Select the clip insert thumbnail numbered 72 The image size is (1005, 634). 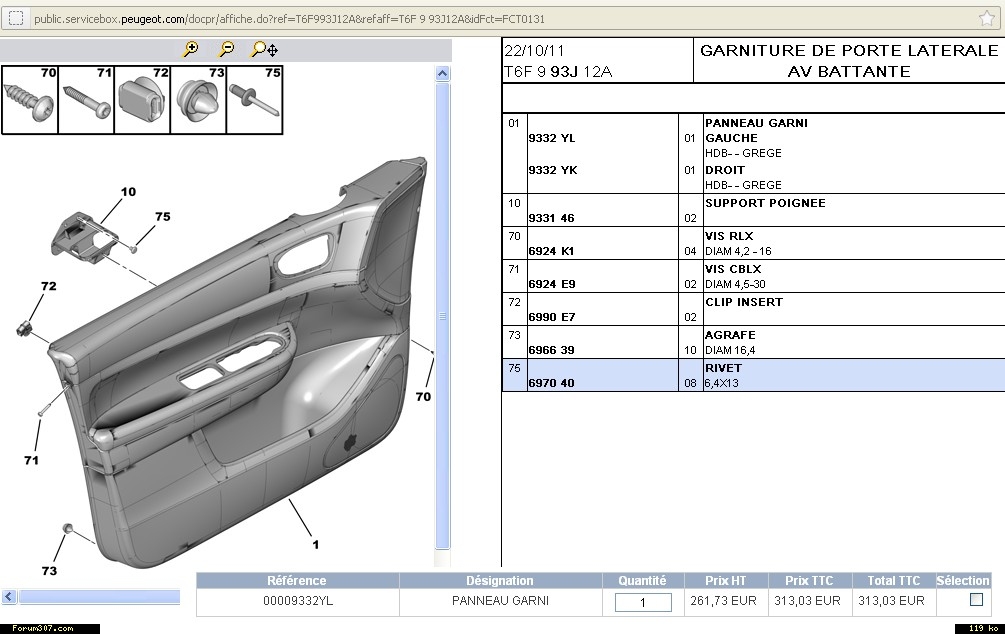[x=142, y=100]
